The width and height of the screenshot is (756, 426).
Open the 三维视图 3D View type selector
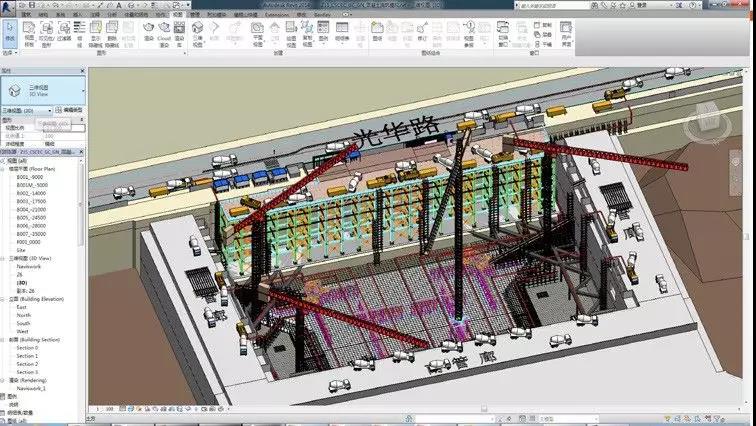pyautogui.click(x=43, y=90)
